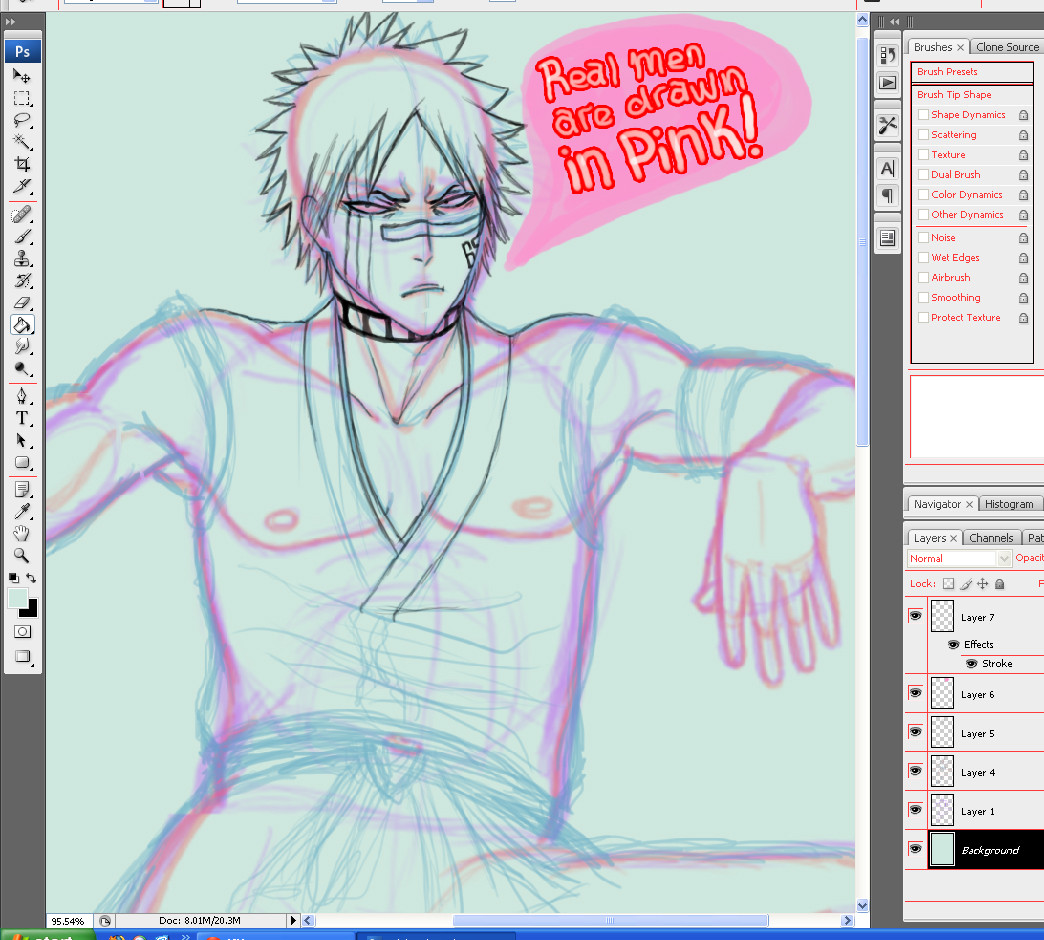Select the Eyedropper tool
Screen dimensions: 1044x940
click(22, 512)
